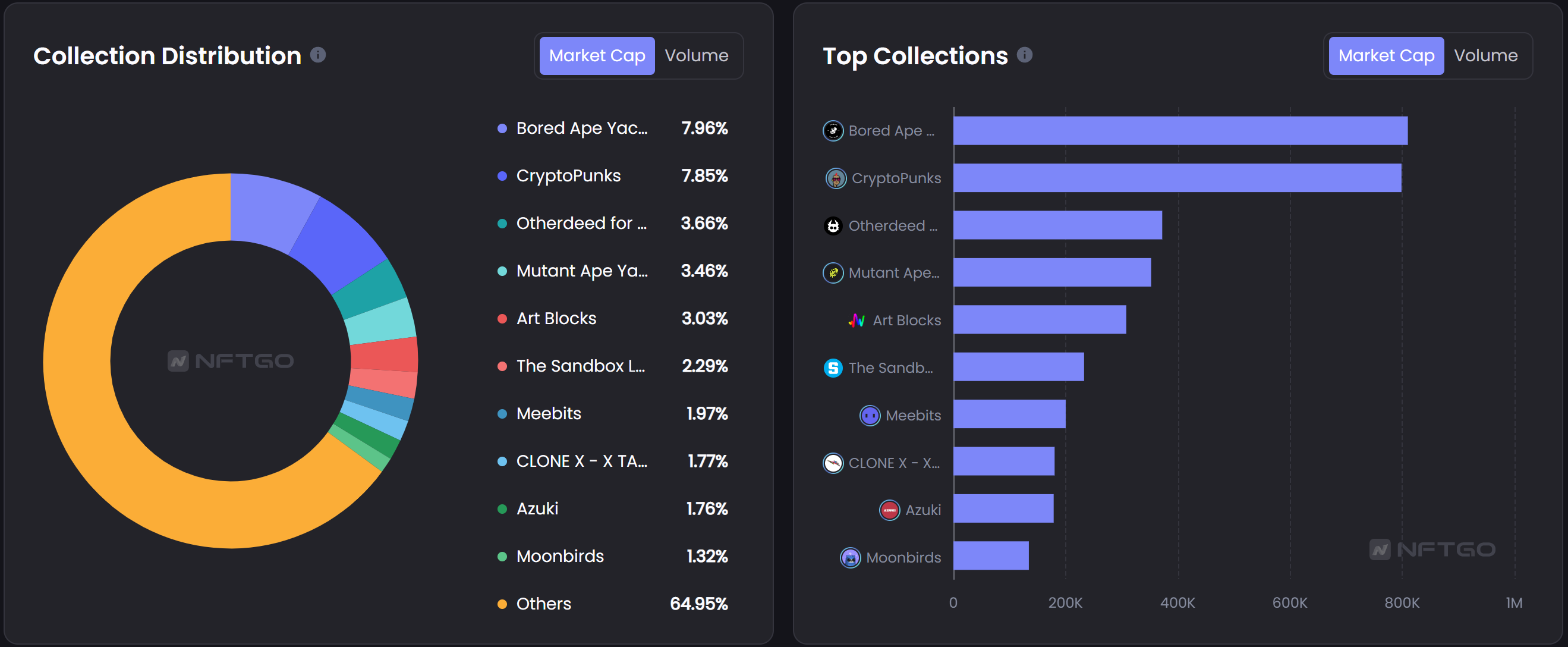Screen dimensions: 1568x647
Task: Click Moonbirds collection avatar icon
Action: tap(851, 557)
